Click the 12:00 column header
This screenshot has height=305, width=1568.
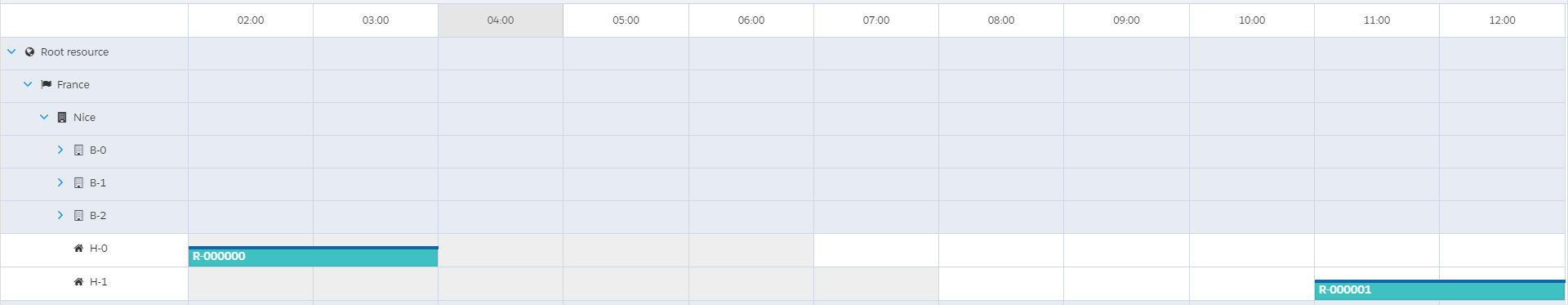click(1502, 20)
